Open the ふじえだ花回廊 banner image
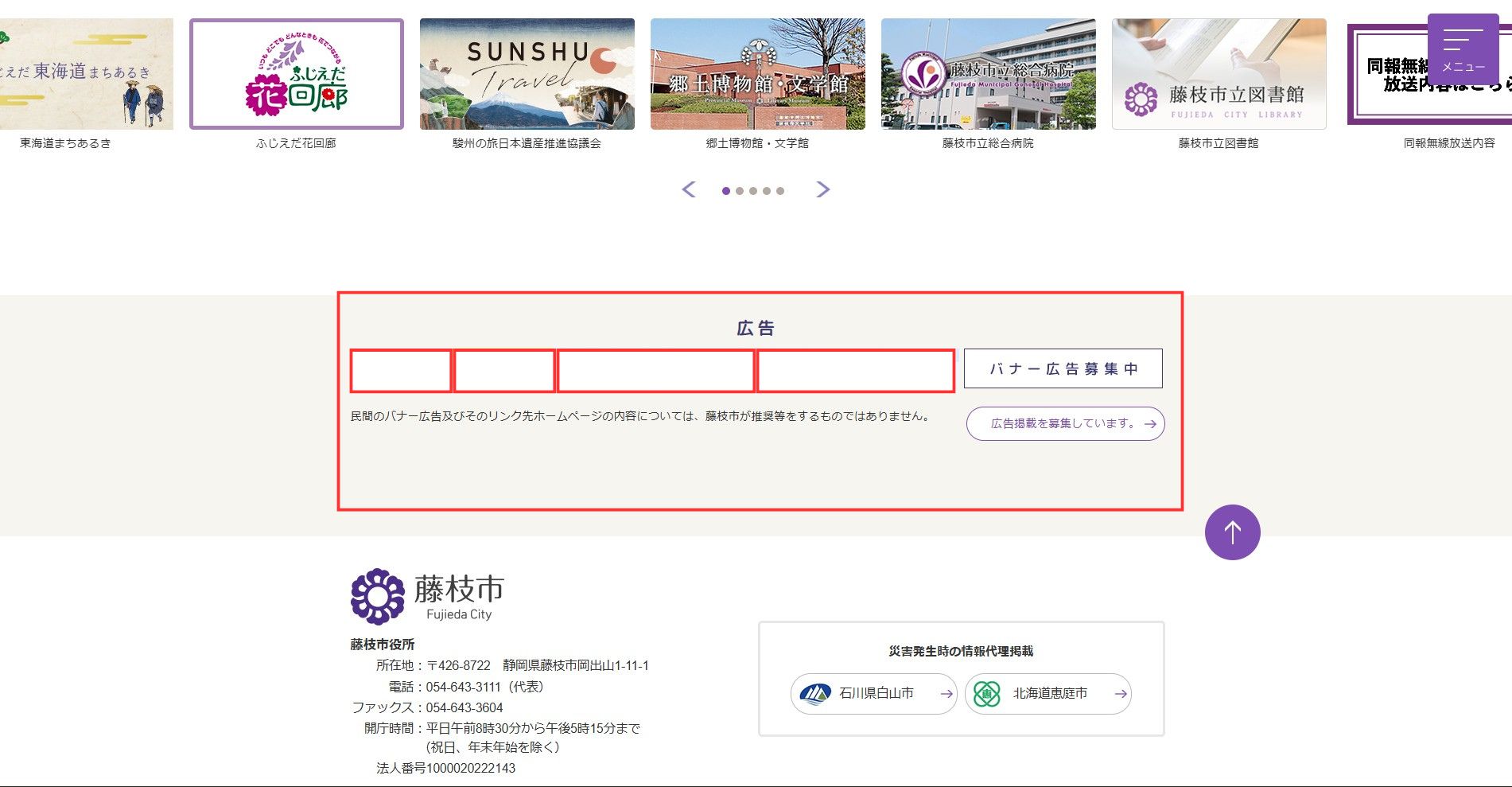1512x787 pixels. coord(297,74)
